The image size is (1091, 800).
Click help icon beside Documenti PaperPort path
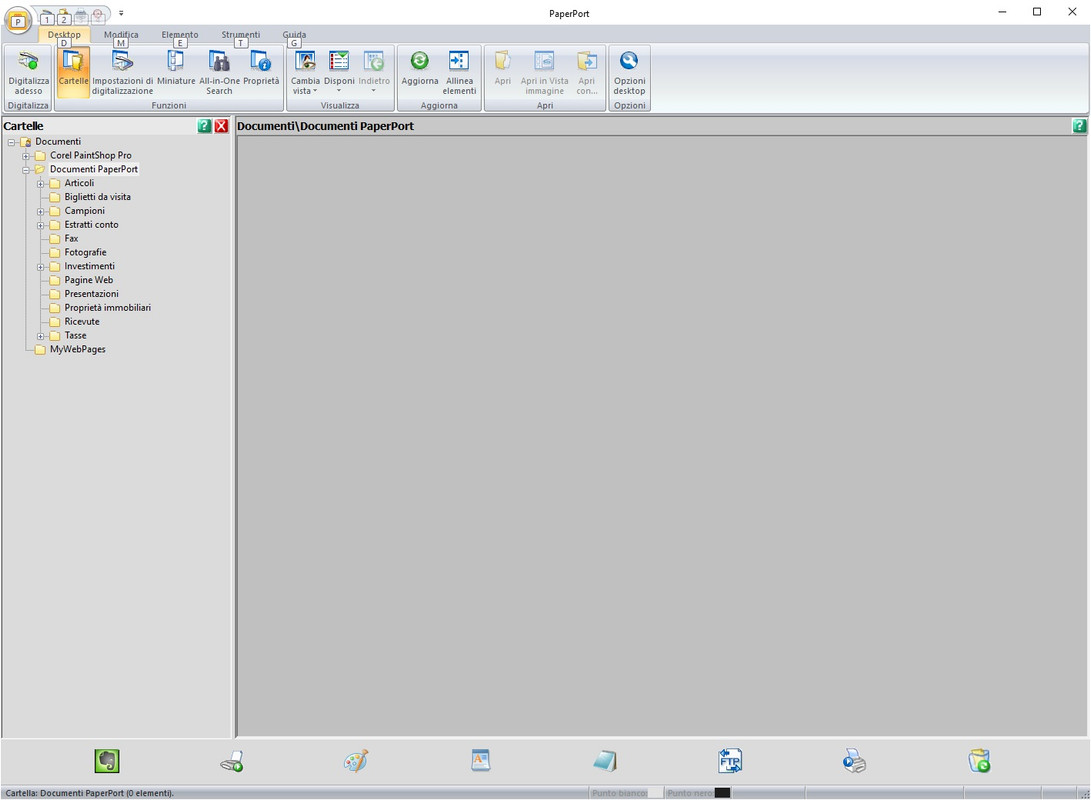click(x=1079, y=126)
